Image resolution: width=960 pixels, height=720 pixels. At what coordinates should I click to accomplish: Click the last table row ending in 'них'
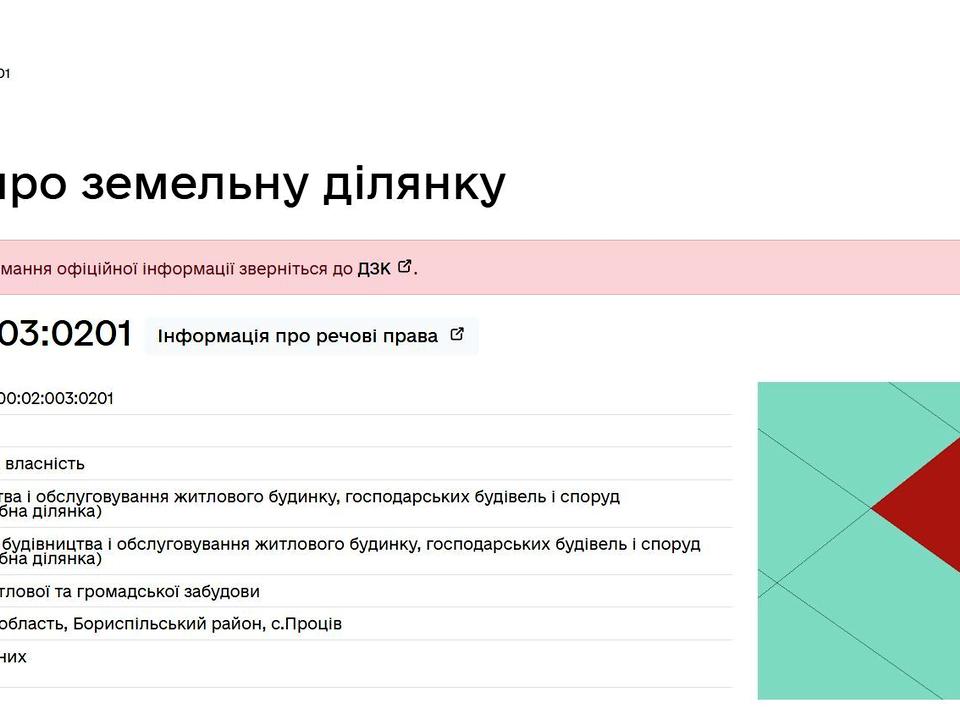click(x=14, y=657)
